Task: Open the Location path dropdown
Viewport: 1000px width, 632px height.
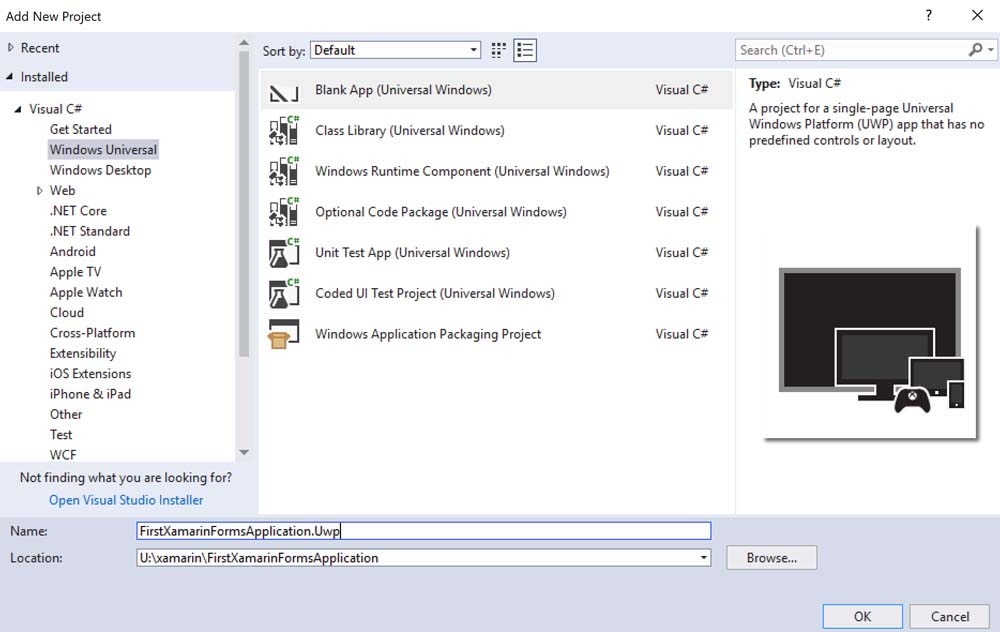Action: (x=704, y=558)
